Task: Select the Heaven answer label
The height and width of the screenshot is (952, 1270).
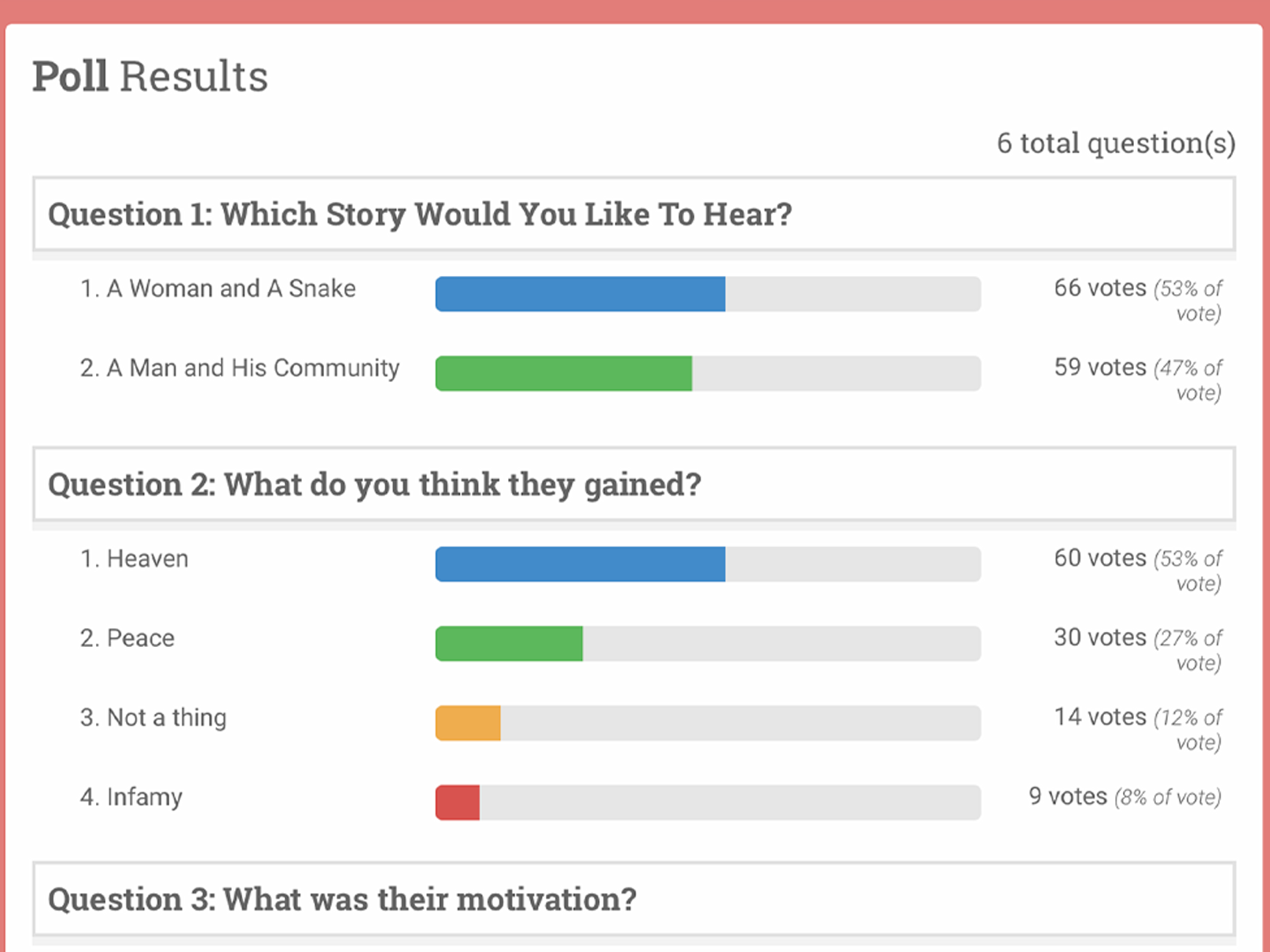Action: coord(134,559)
